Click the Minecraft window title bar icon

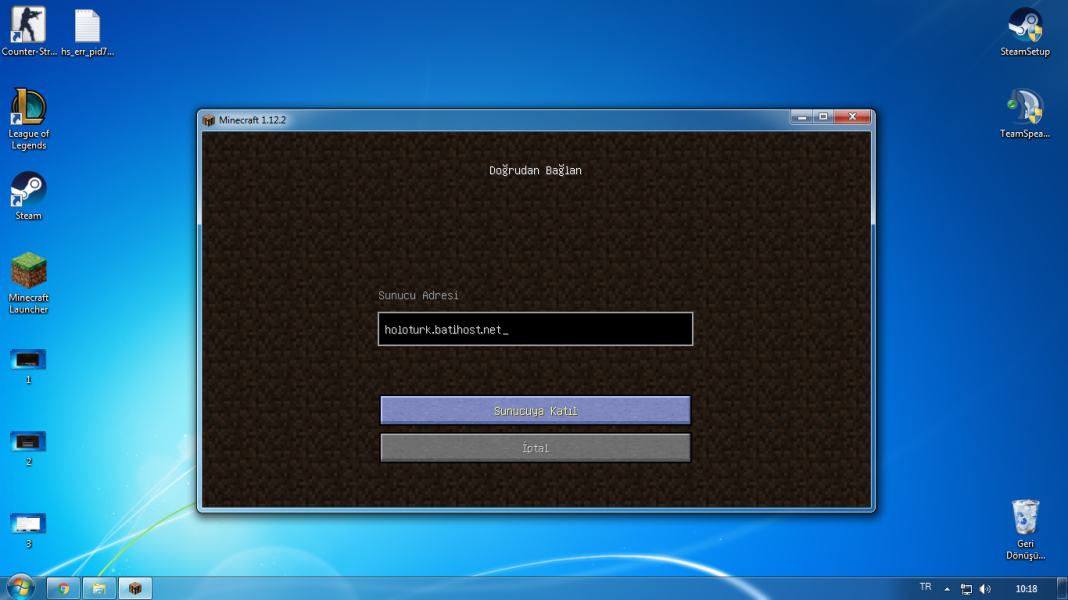208,121
